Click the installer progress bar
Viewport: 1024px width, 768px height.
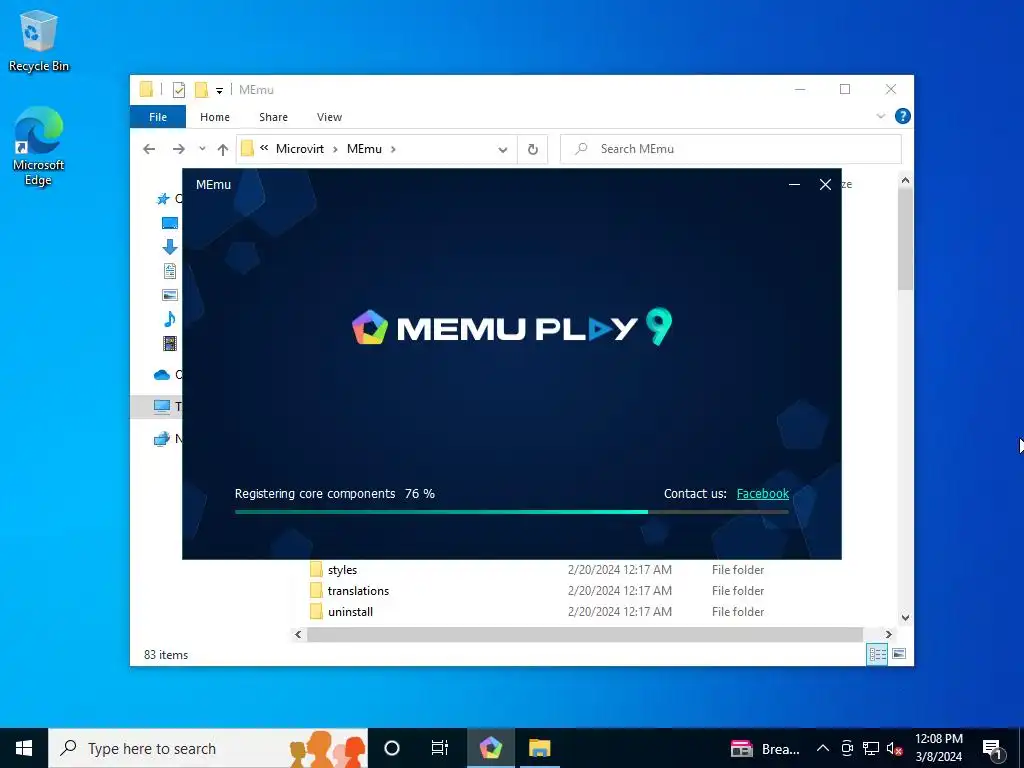(511, 512)
